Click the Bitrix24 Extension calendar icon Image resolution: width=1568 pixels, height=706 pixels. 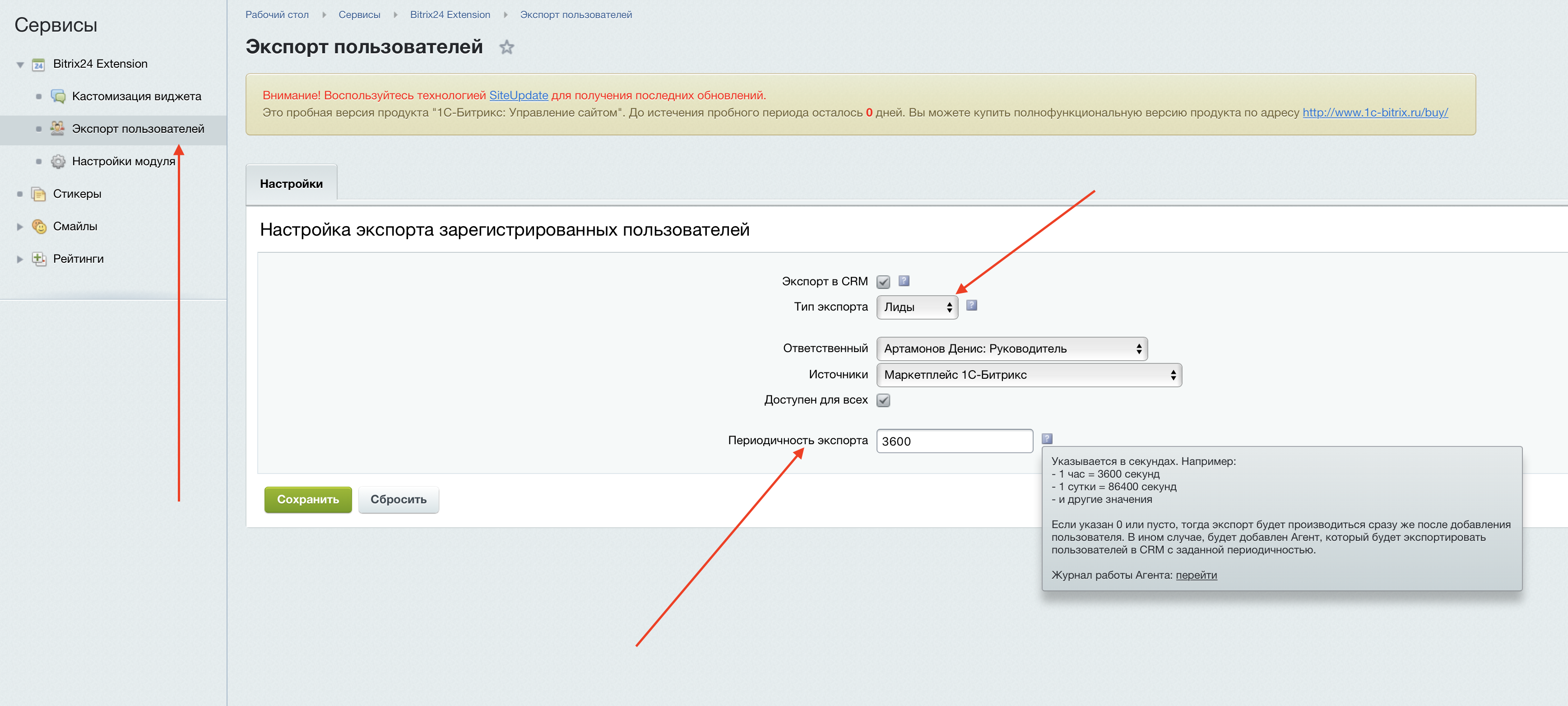[38, 65]
